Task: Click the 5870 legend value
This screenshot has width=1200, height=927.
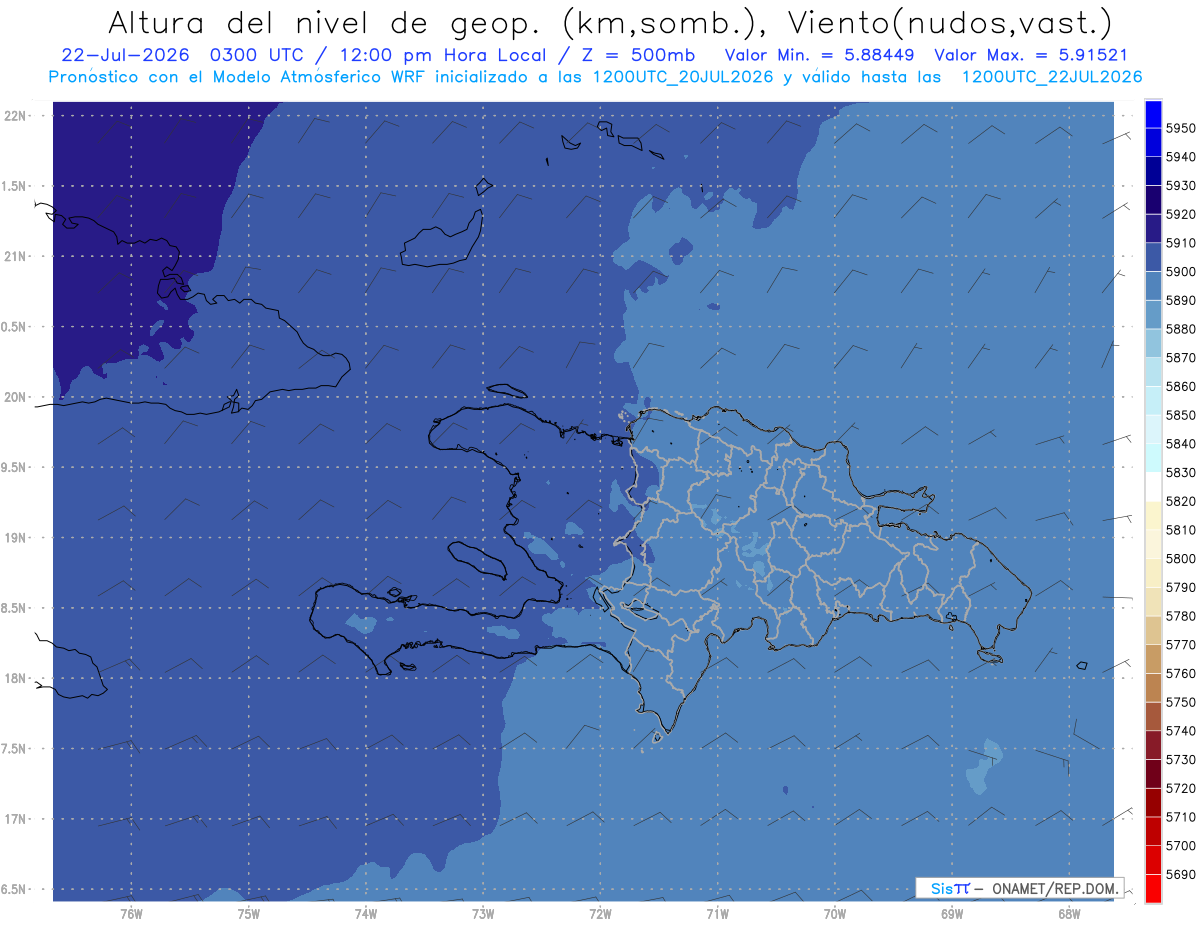Action: coord(1181,358)
